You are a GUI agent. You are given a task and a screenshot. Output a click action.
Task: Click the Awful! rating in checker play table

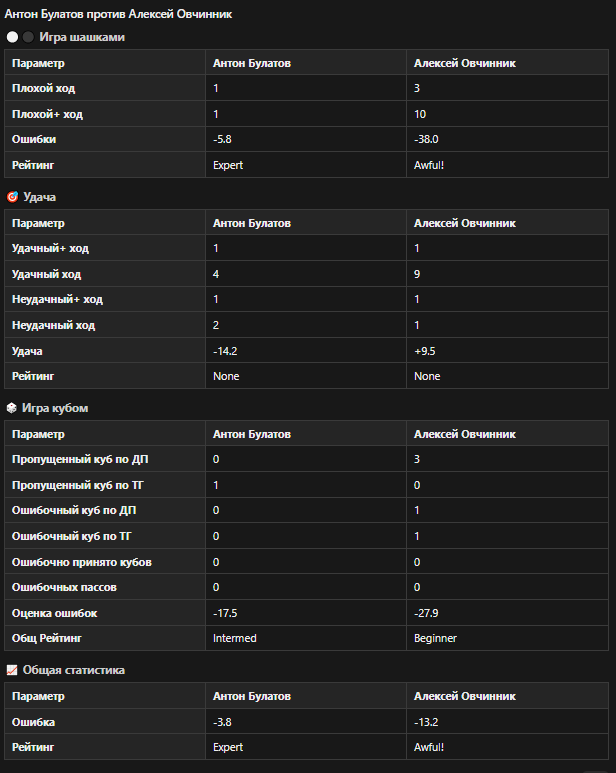pyautogui.click(x=429, y=165)
